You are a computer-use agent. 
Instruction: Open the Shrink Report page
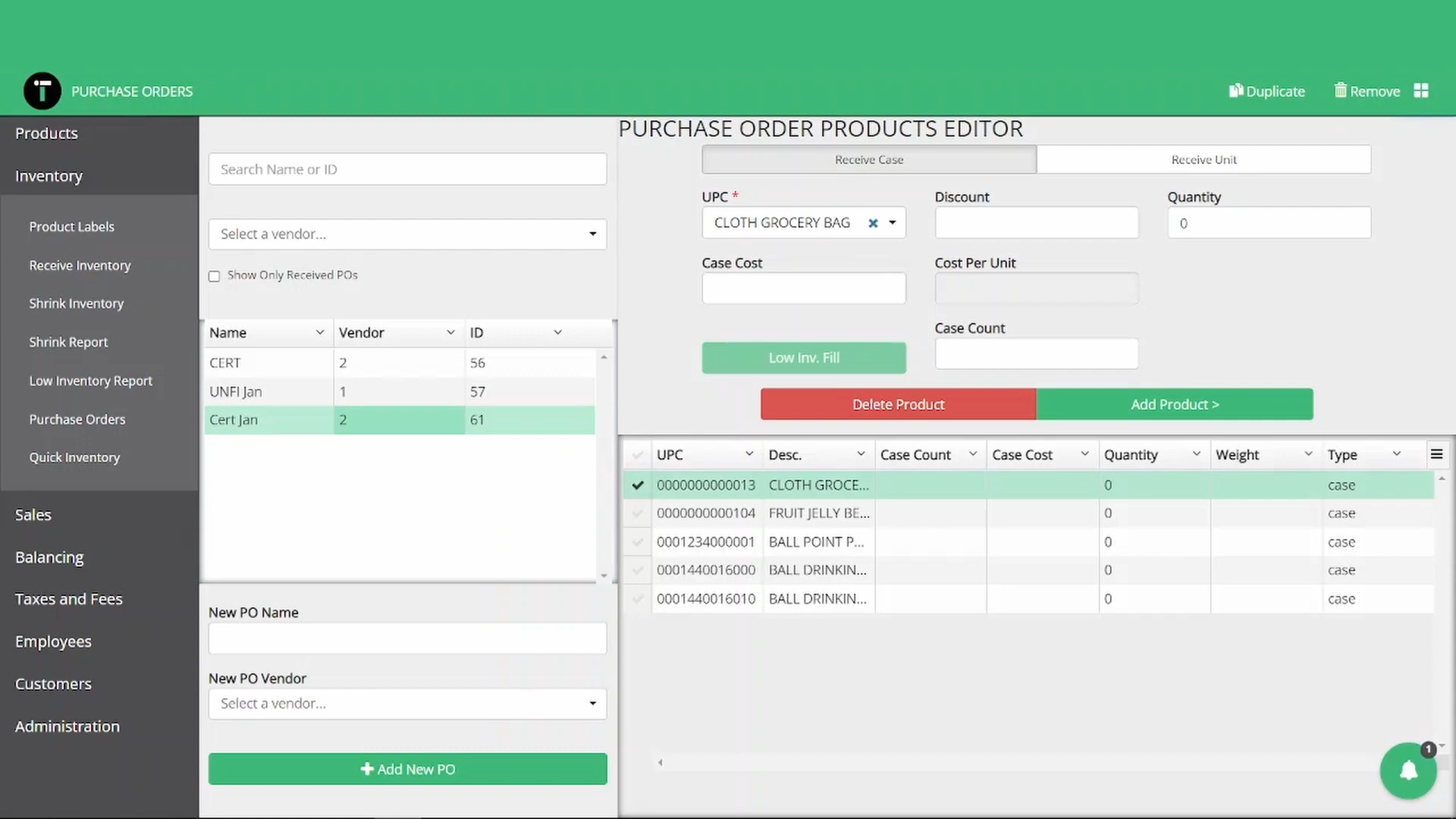pyautogui.click(x=68, y=342)
